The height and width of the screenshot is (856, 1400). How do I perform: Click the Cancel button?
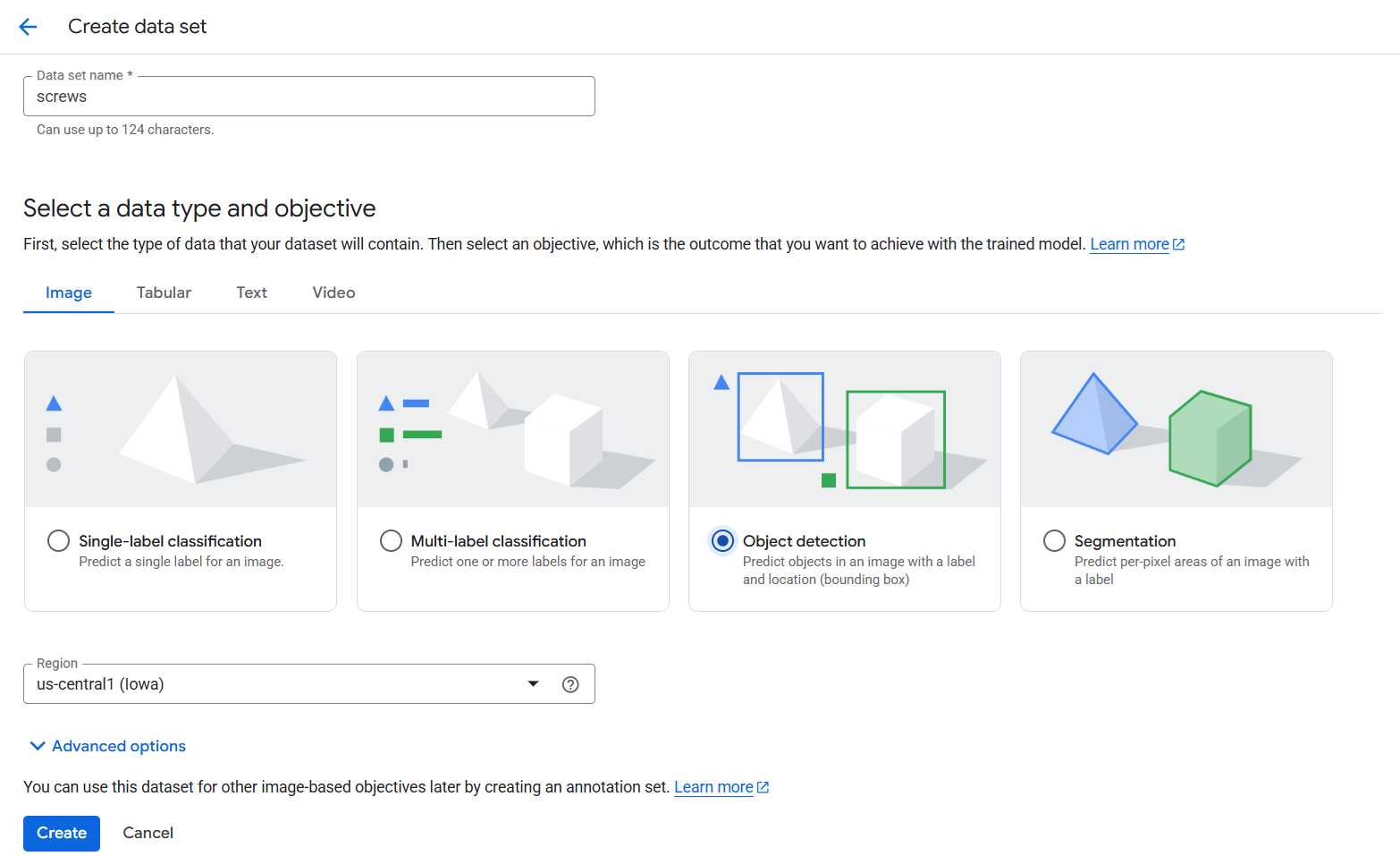click(148, 833)
